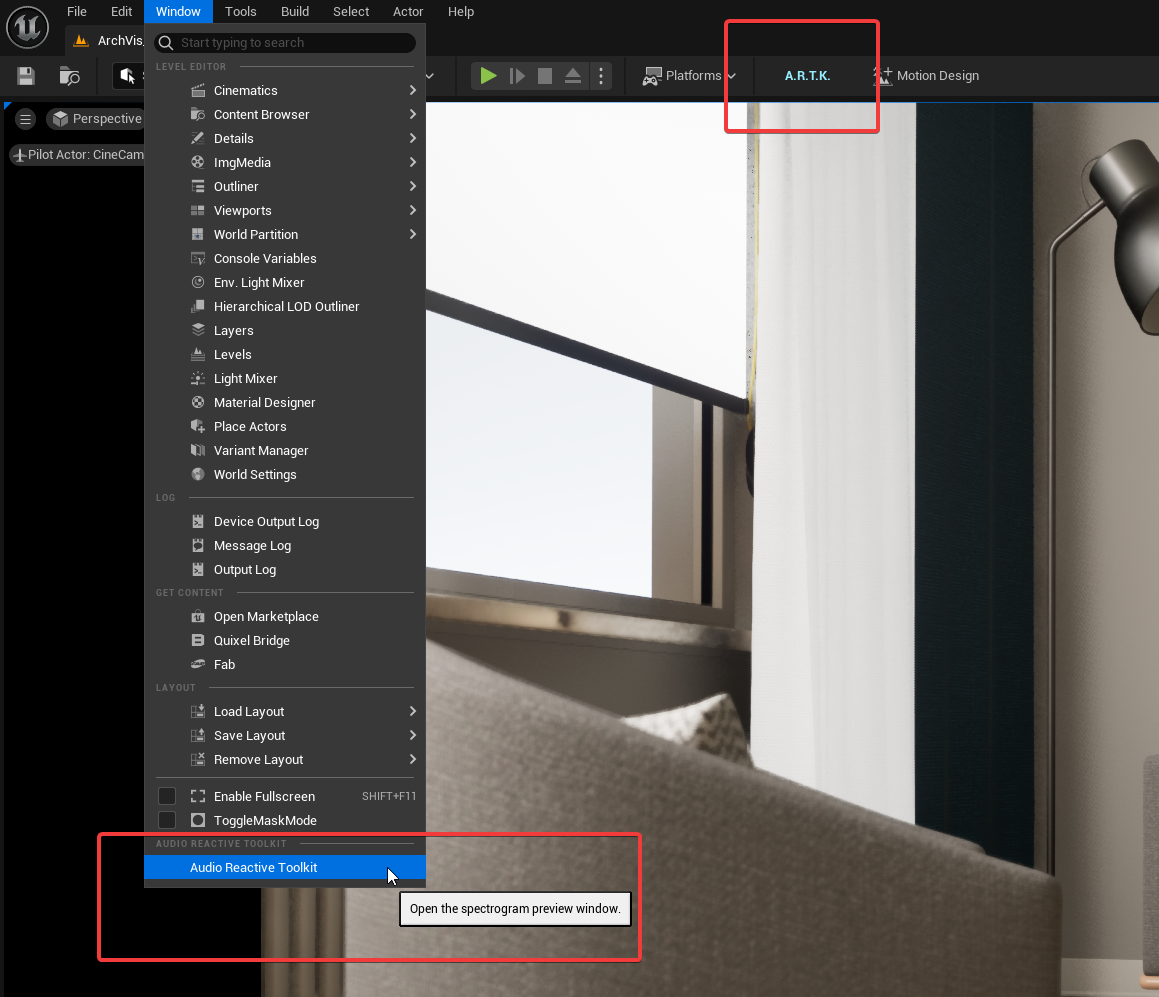Click the Layers stack icon
The width and height of the screenshot is (1159, 997).
tap(198, 330)
